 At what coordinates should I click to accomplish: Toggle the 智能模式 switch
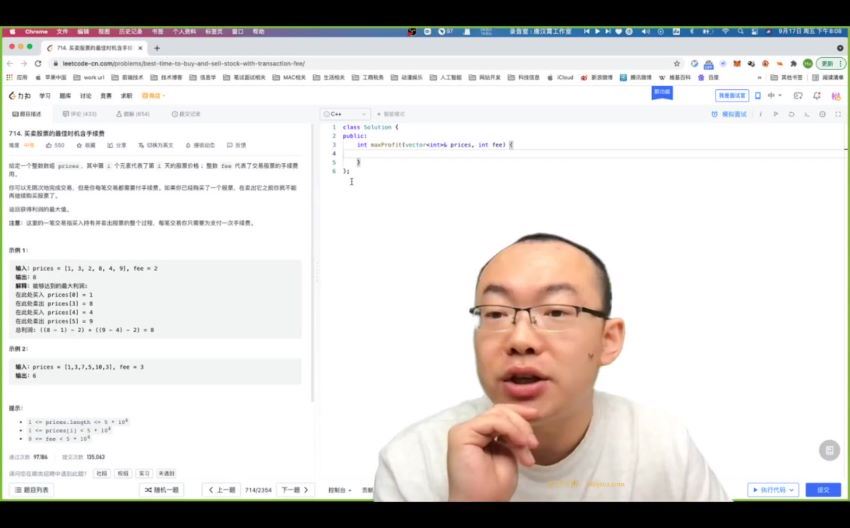tap(390, 114)
